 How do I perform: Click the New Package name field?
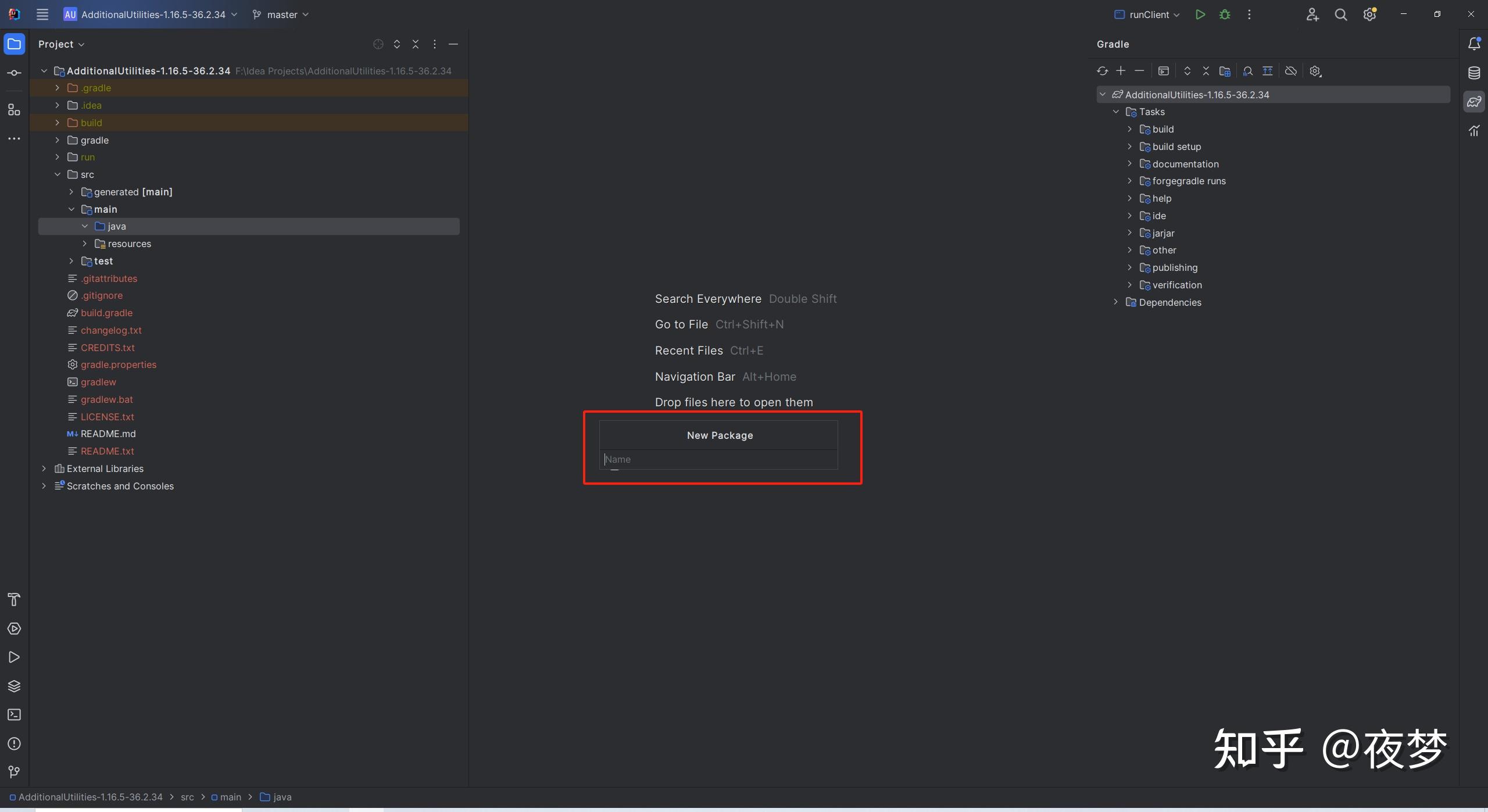(x=718, y=459)
